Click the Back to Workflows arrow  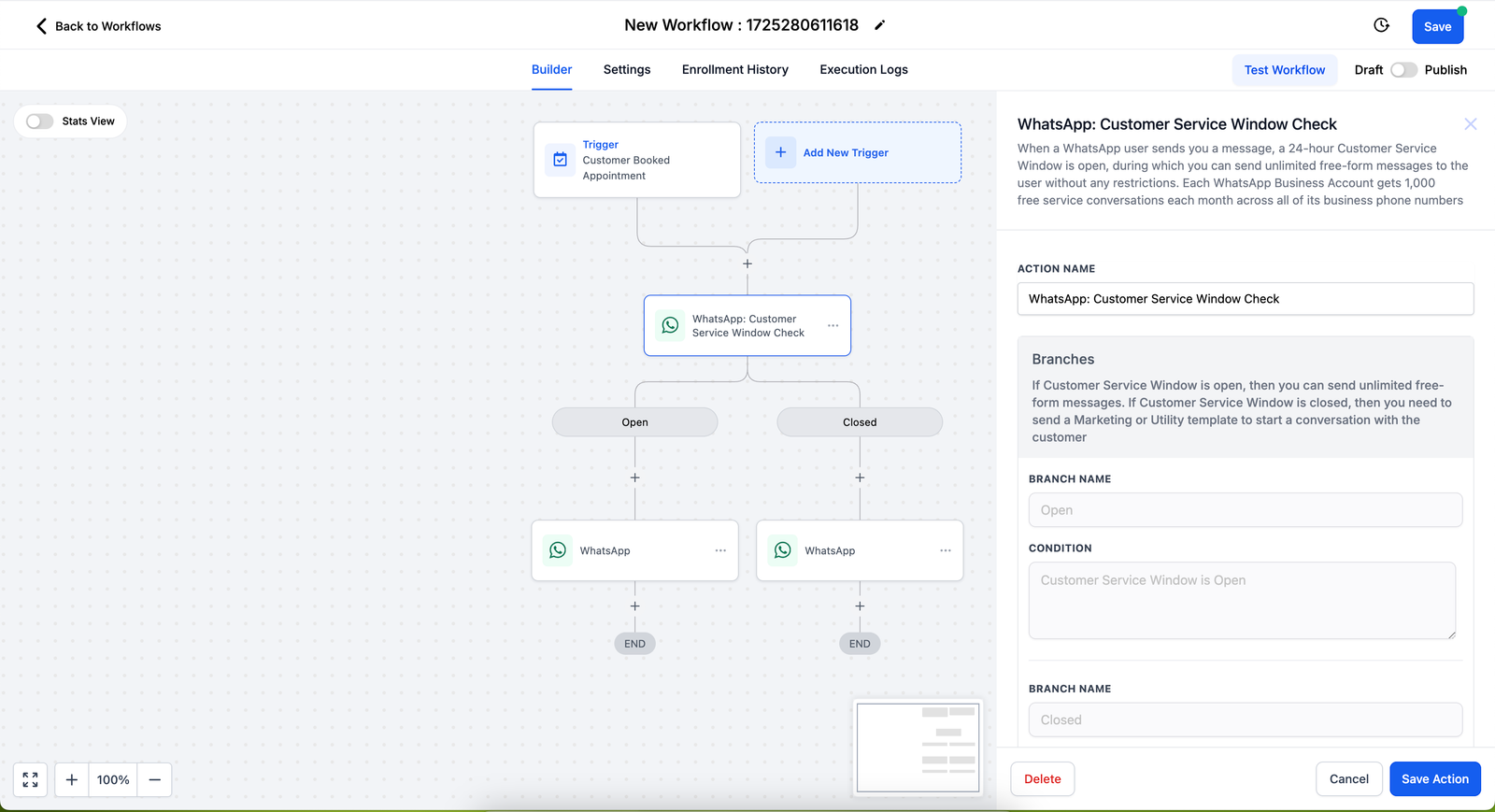point(41,26)
